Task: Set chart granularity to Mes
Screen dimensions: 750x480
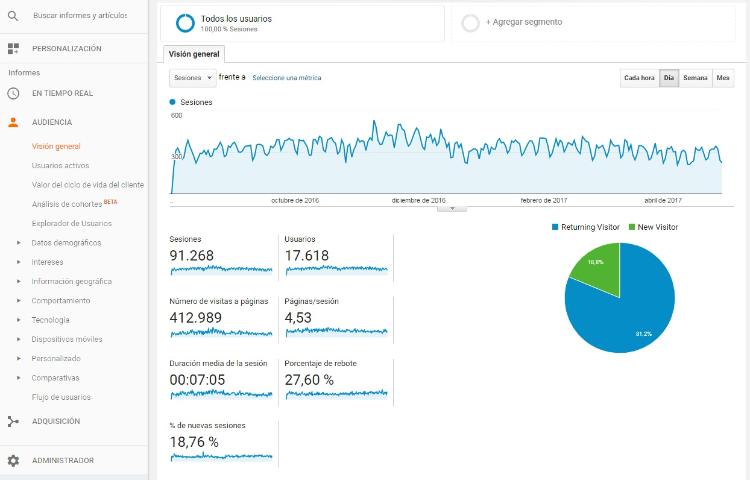Action: click(x=722, y=78)
